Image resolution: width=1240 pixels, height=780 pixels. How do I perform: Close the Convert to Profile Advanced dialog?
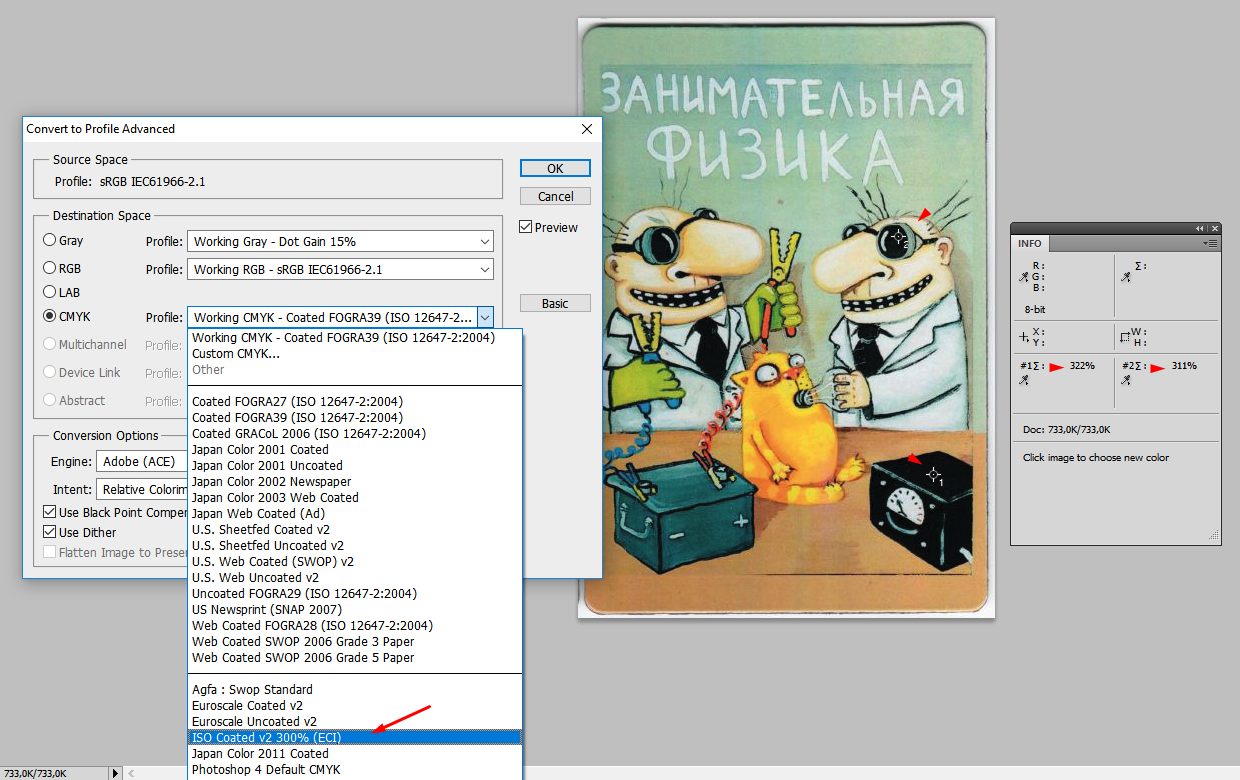587,128
